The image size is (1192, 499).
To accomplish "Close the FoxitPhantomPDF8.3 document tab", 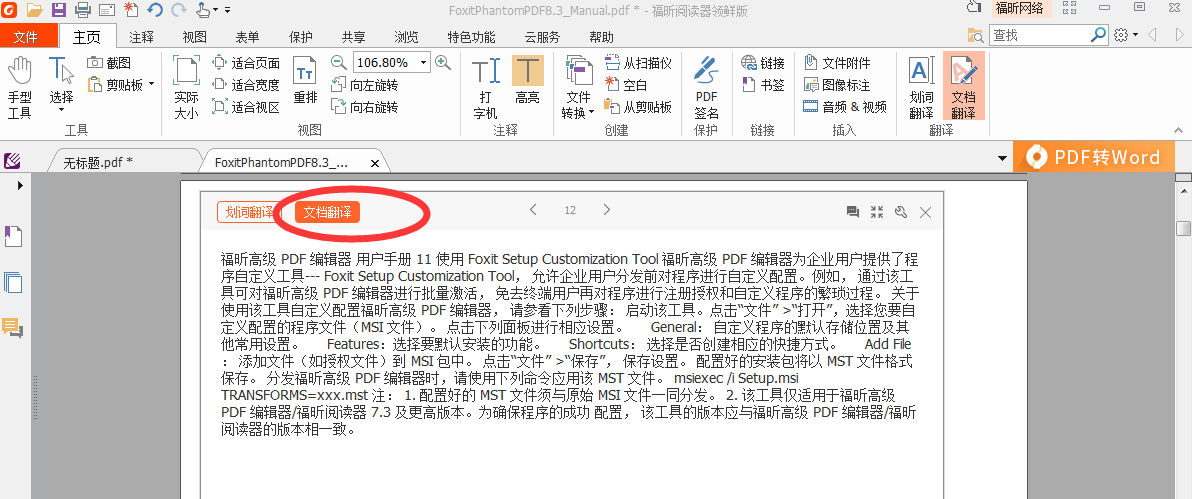I will coord(375,163).
